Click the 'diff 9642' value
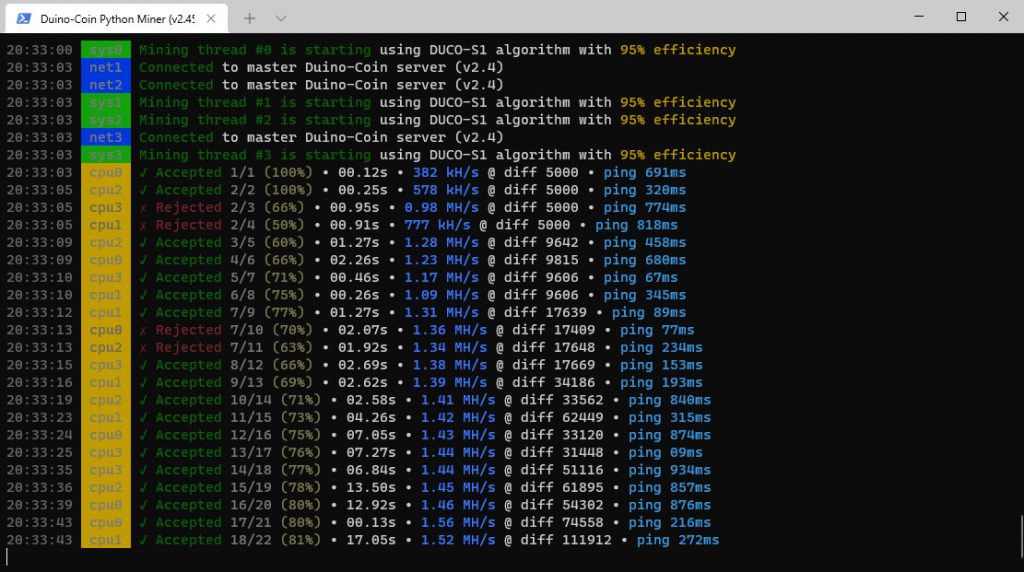This screenshot has height=572, width=1024. tap(541, 242)
